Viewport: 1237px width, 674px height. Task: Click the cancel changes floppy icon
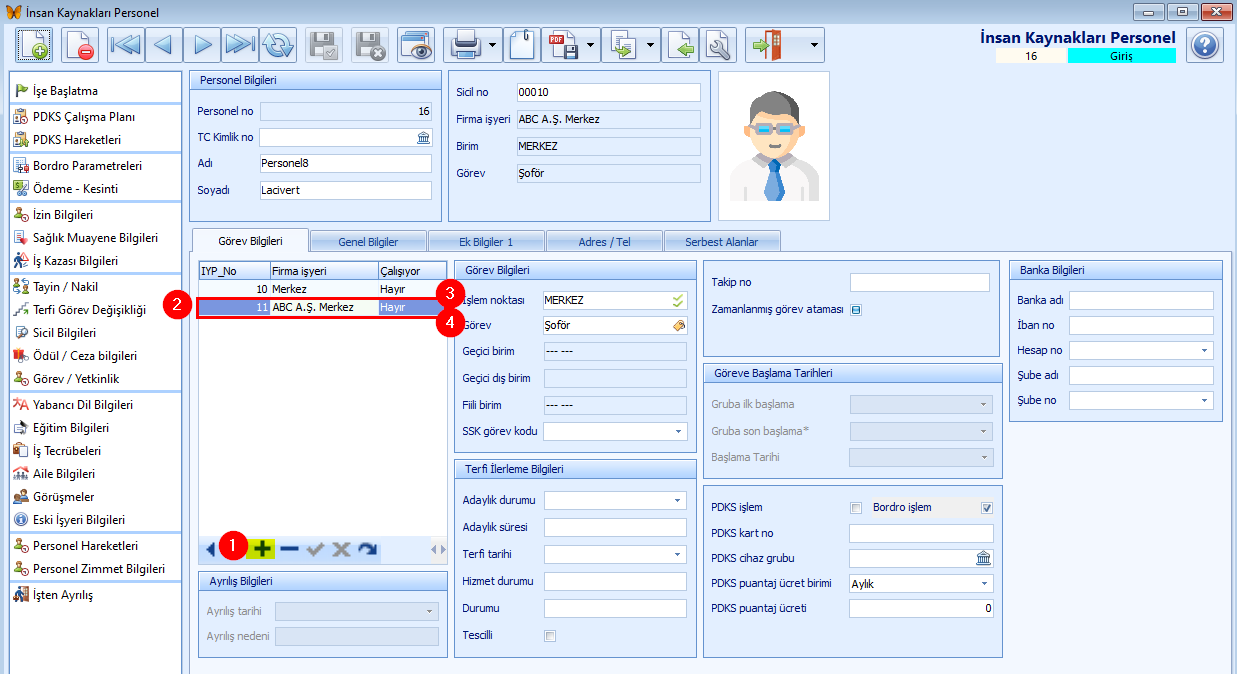click(370, 45)
